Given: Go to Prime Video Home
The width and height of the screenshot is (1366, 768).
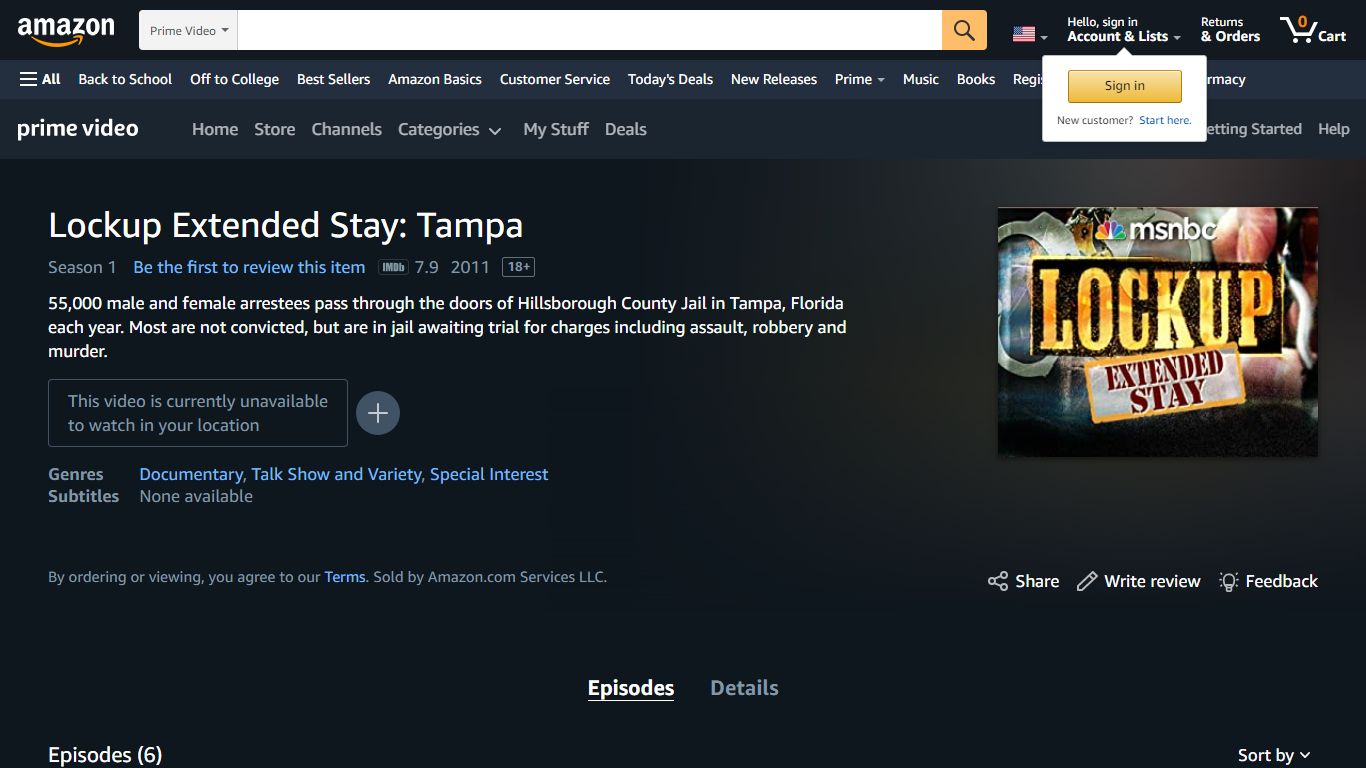Looking at the screenshot, I should (x=215, y=129).
